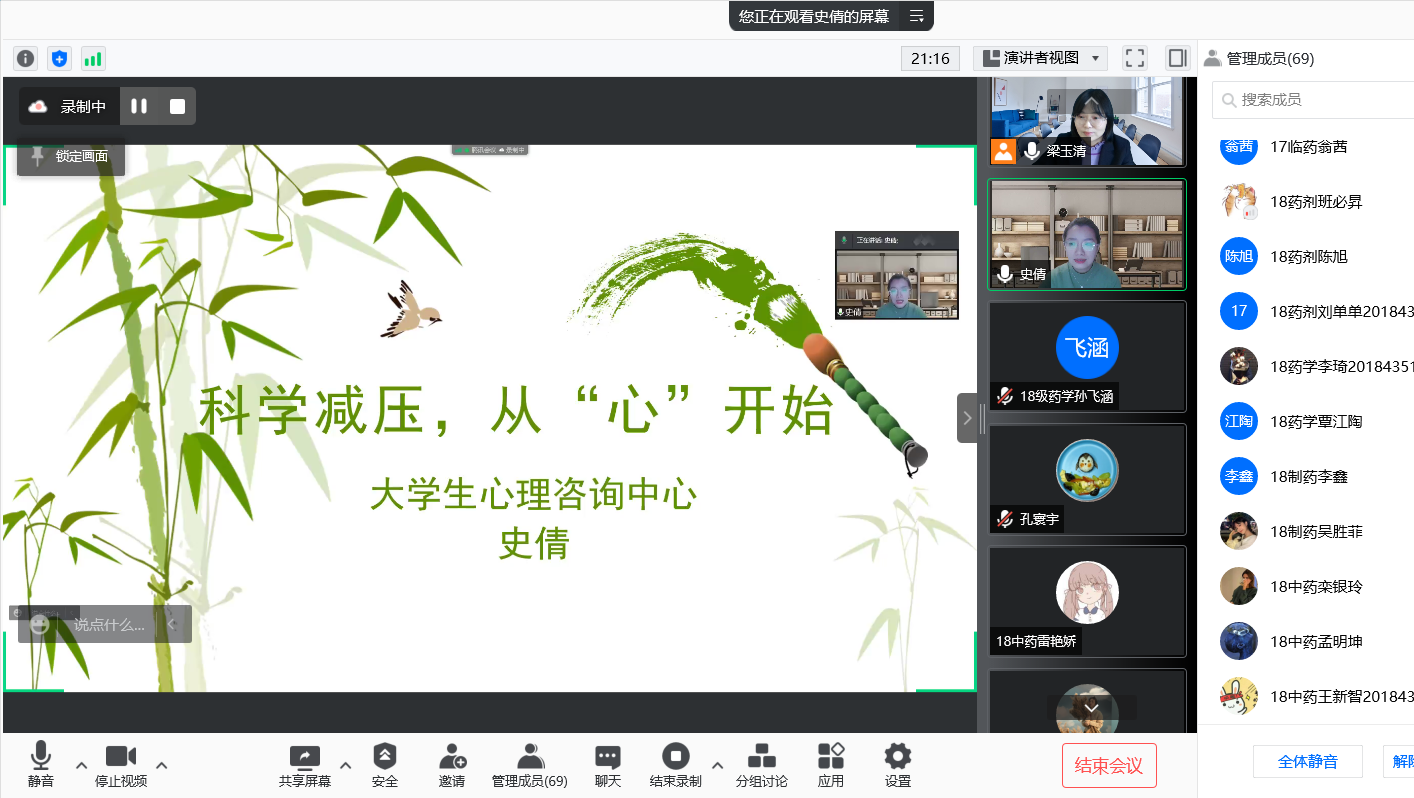This screenshot has width=1414, height=798.
Task: Click the meeting info icon
Action: click(x=25, y=58)
